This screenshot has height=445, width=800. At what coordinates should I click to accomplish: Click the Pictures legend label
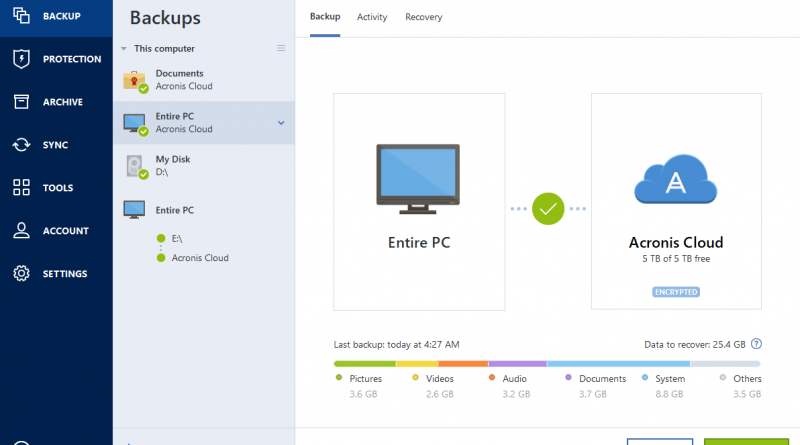coord(365,379)
